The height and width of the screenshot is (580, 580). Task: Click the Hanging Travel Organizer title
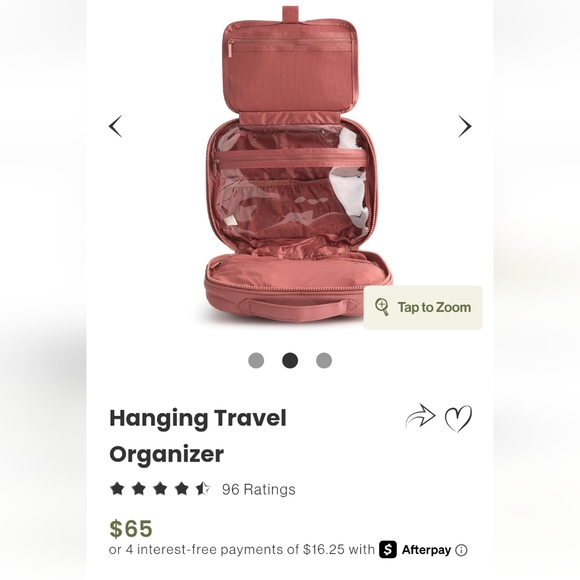(198, 436)
